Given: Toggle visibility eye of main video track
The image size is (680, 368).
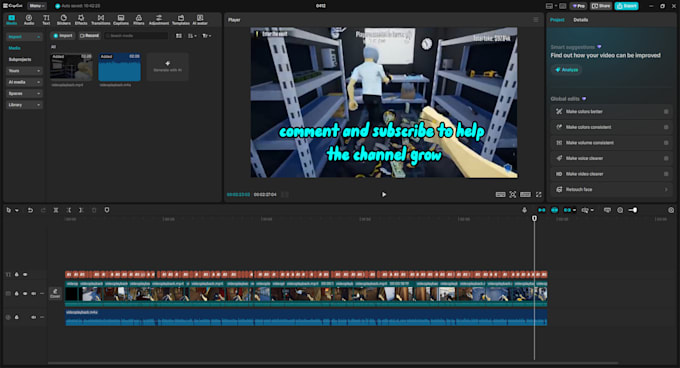Looking at the screenshot, I should click(25, 293).
